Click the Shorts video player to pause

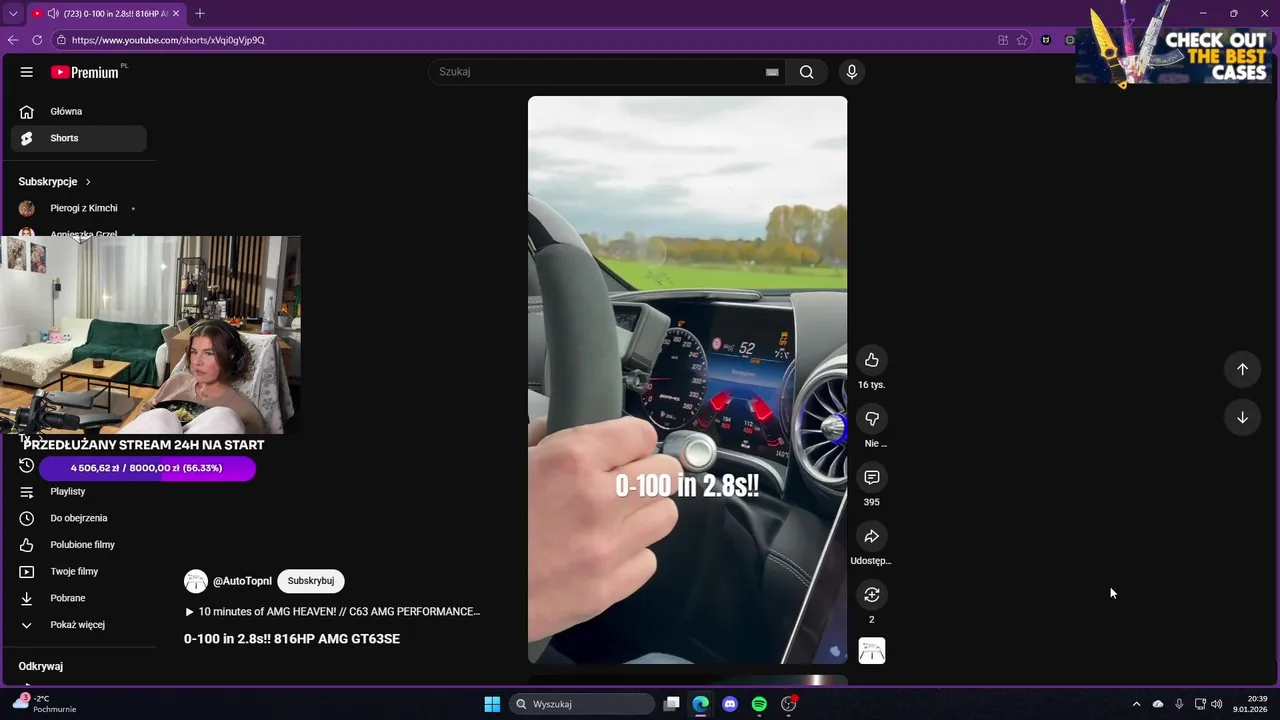687,379
